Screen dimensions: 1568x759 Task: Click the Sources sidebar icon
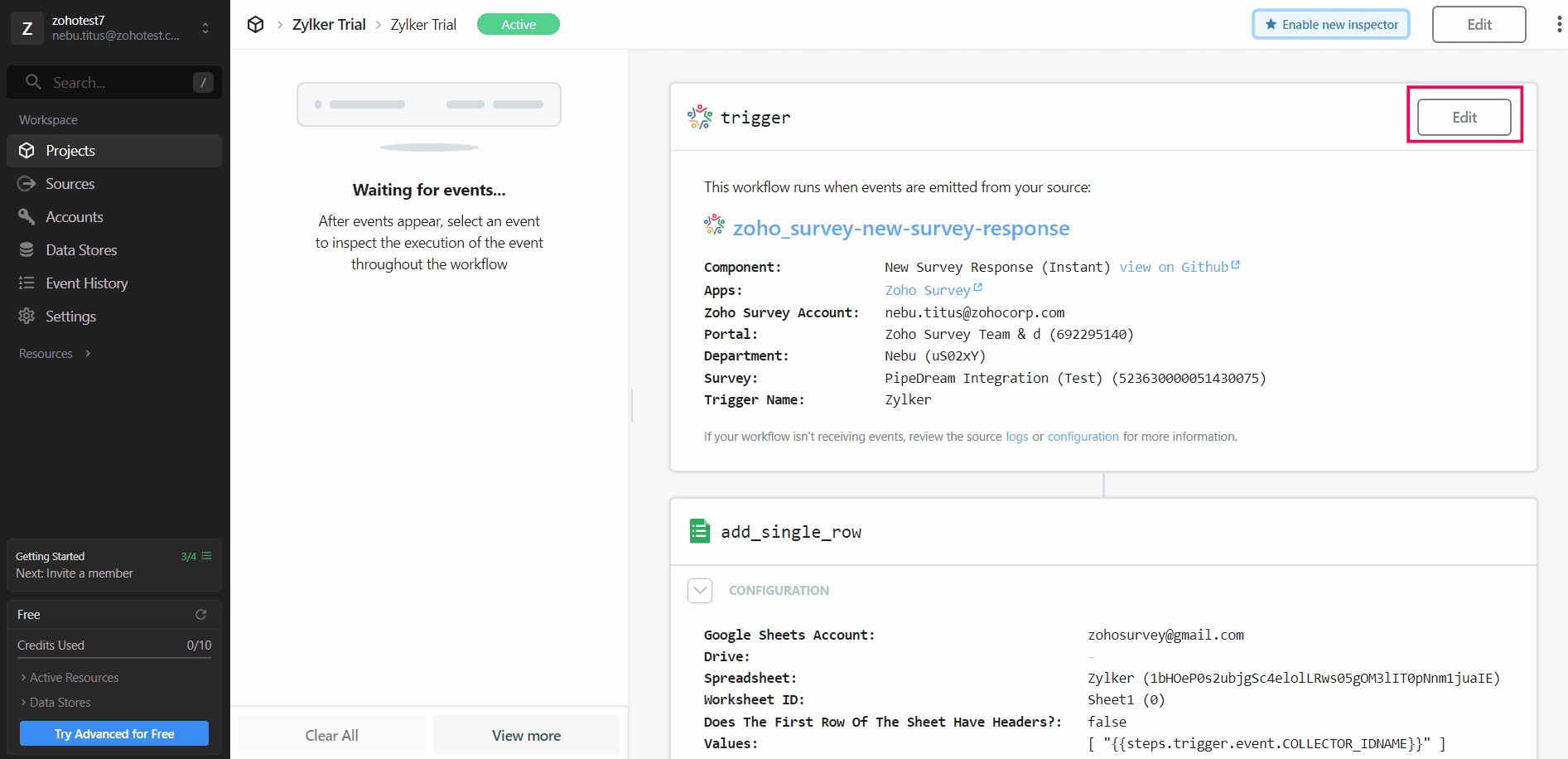tap(27, 184)
